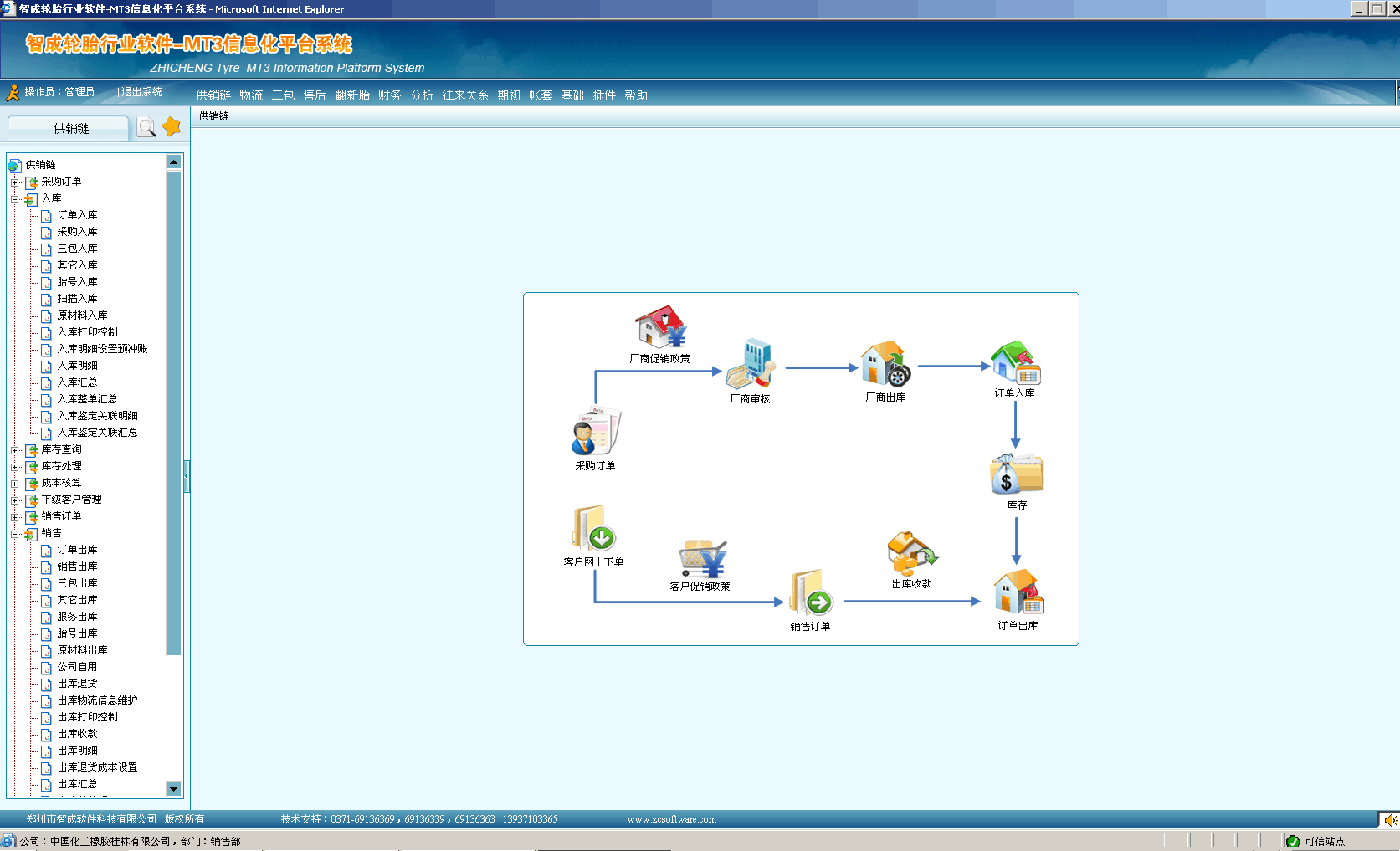Viewport: 1400px width, 851px height.
Task: Click the sidebar scroll down arrow
Action: point(174,788)
